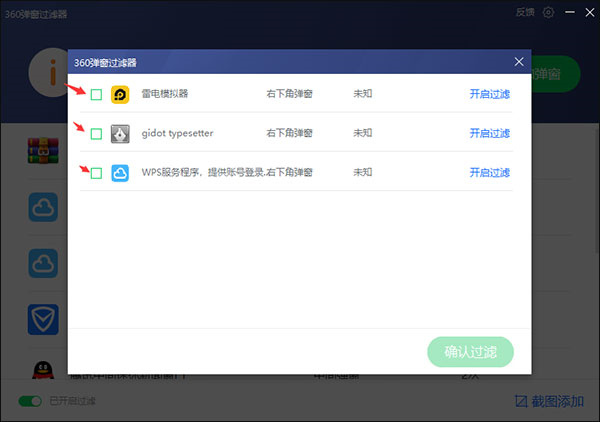600x422 pixels.
Task: Click the yellow 雷电模拟器 app icon
Action: [120, 95]
